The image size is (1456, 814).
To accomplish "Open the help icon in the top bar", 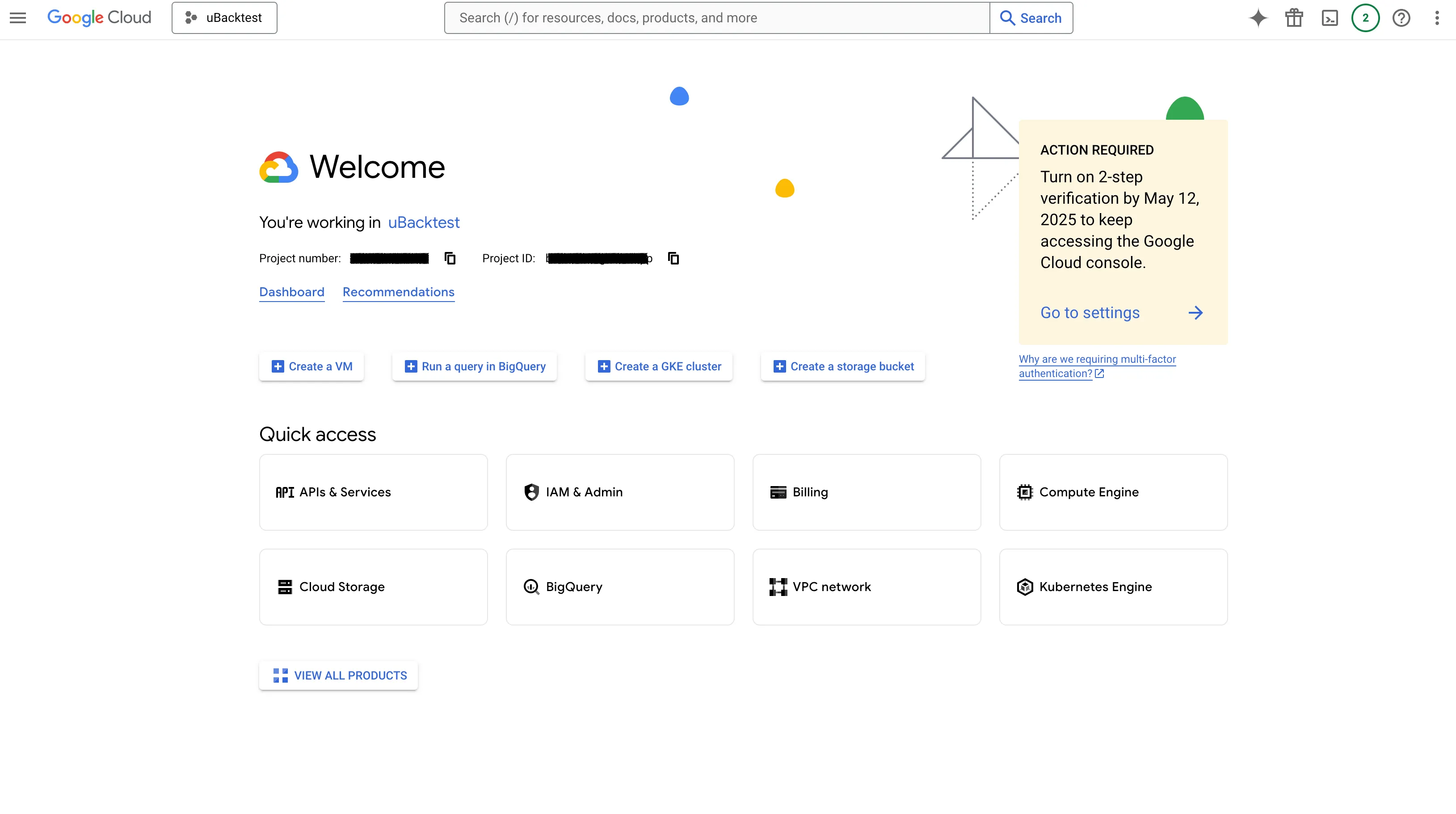I will (1402, 17).
